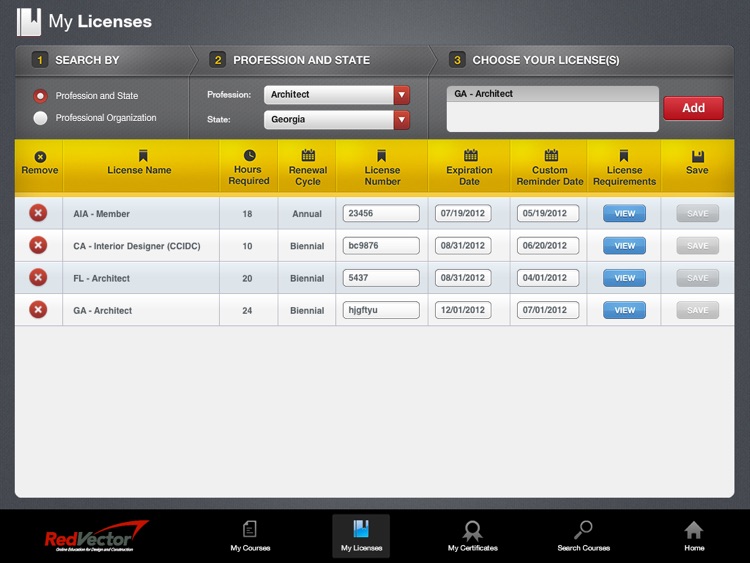The width and height of the screenshot is (750, 563).
Task: Remove the FL - Architect license
Action: pos(38,277)
